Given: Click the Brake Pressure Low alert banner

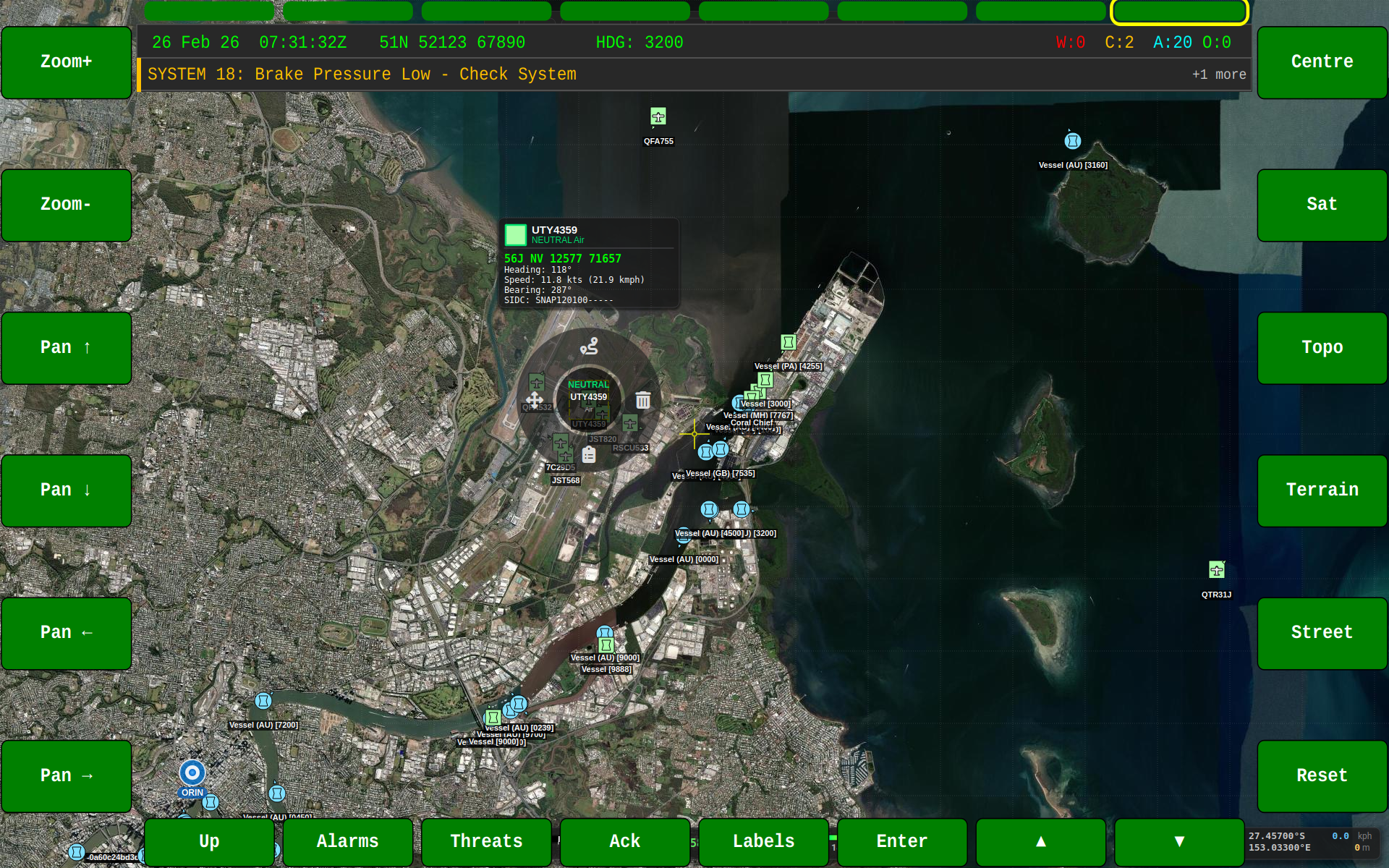Looking at the screenshot, I should point(362,74).
